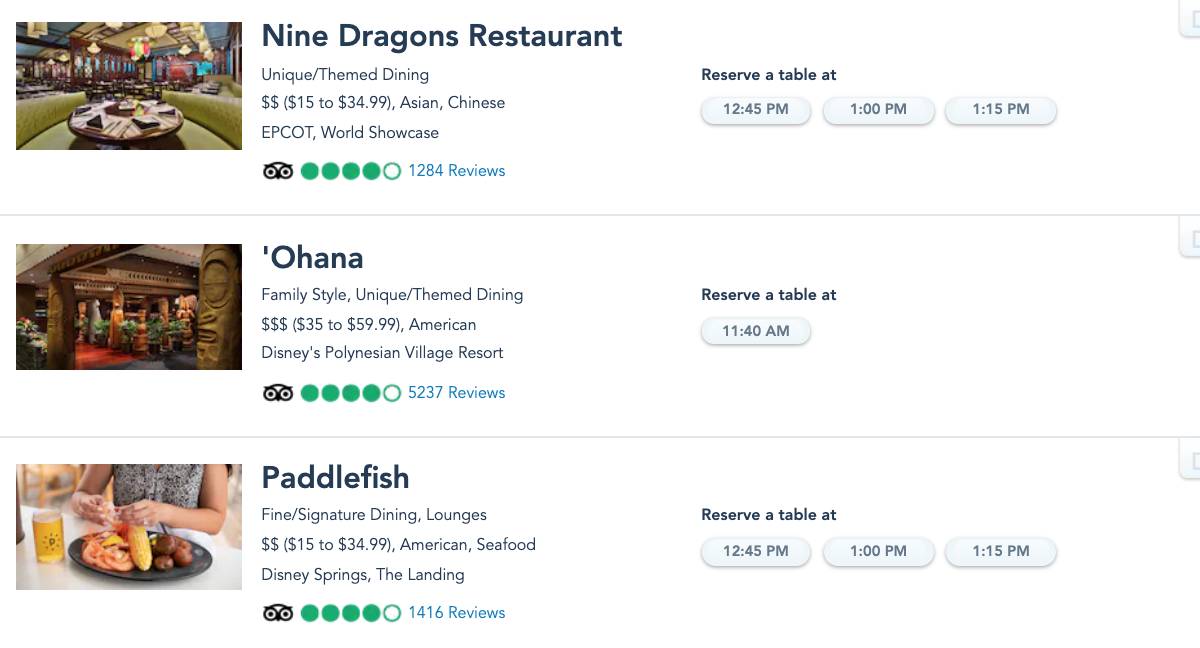Screen dimensions: 1200x648
Task: Open the 'Ohana restaurant title
Action: (312, 258)
